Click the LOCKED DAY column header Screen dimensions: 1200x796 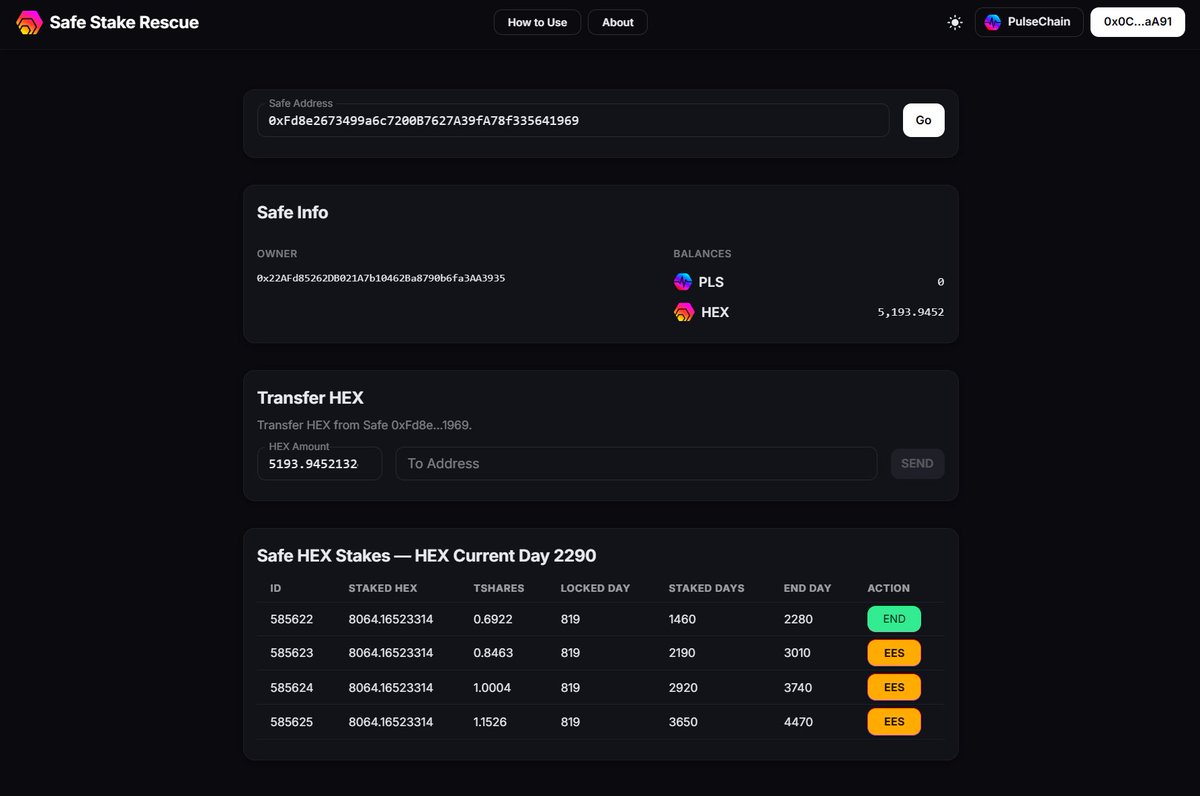[595, 588]
